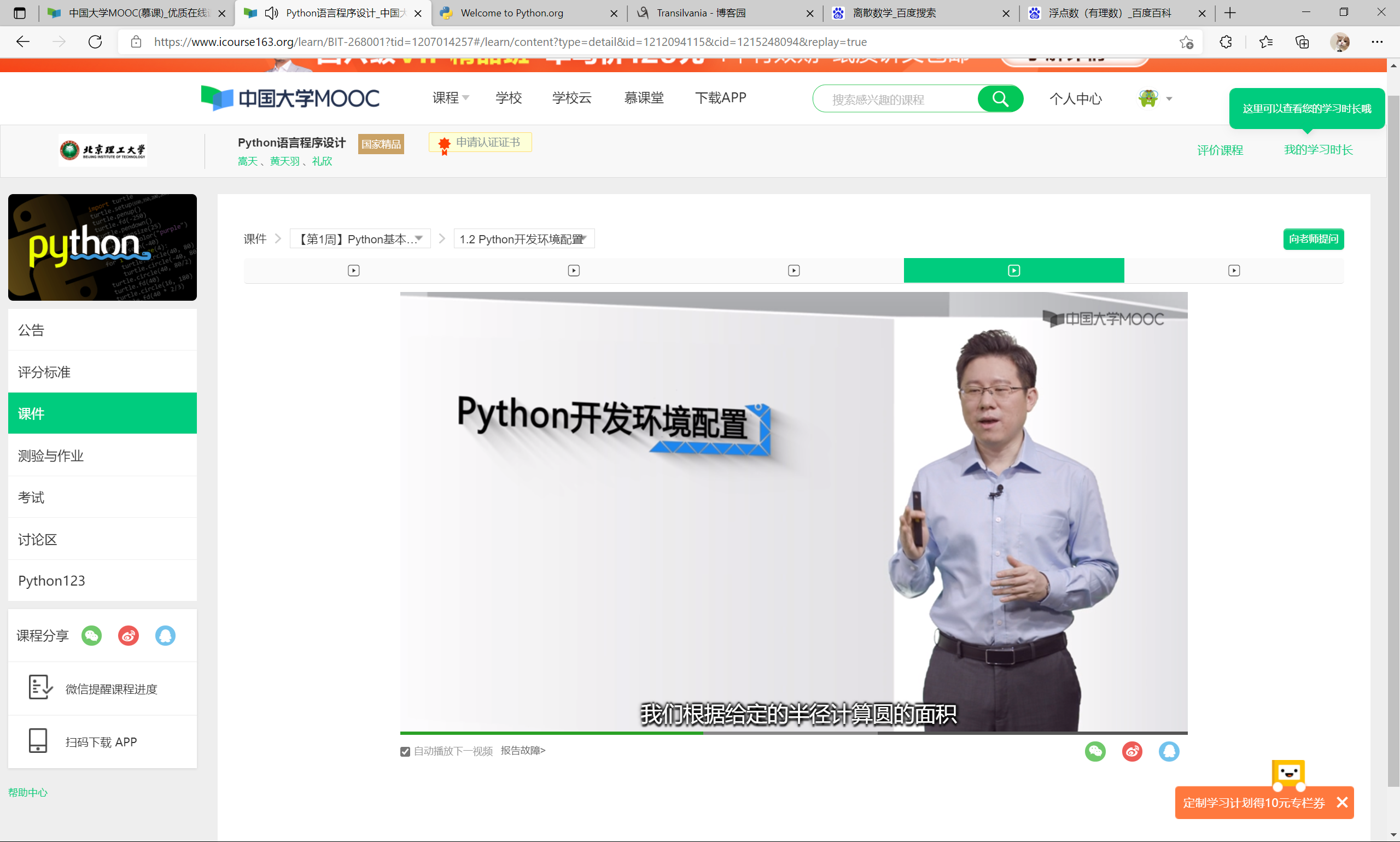Click the browser Extensions puzzle icon
This screenshot has width=1400, height=842.
[x=1226, y=42]
